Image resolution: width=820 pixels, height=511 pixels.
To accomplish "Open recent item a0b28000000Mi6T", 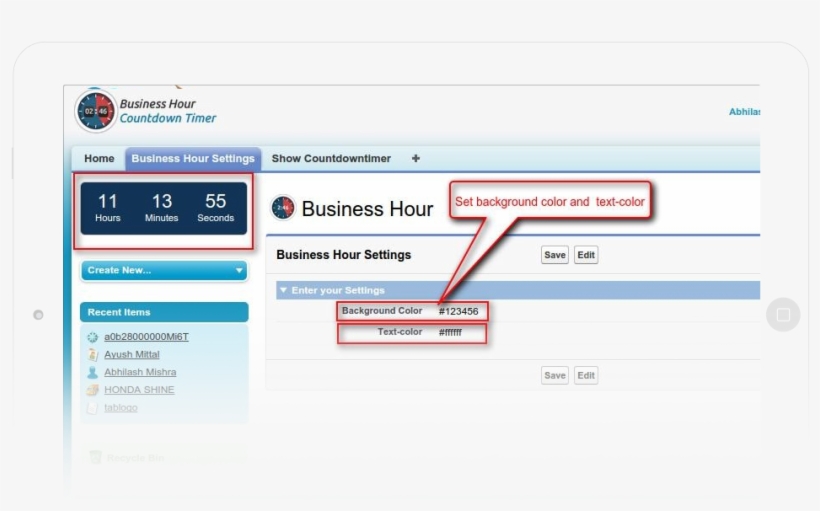I will pos(146,337).
